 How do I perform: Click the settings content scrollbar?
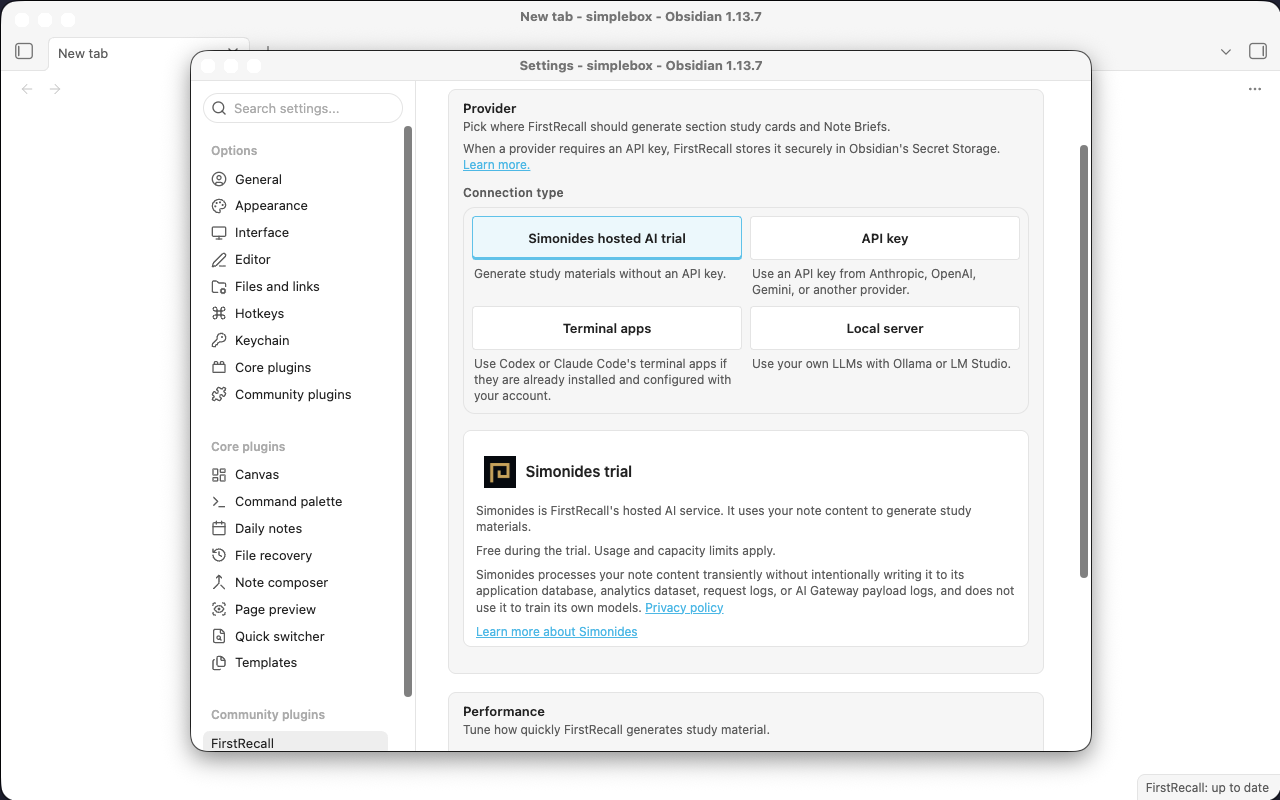click(1084, 361)
